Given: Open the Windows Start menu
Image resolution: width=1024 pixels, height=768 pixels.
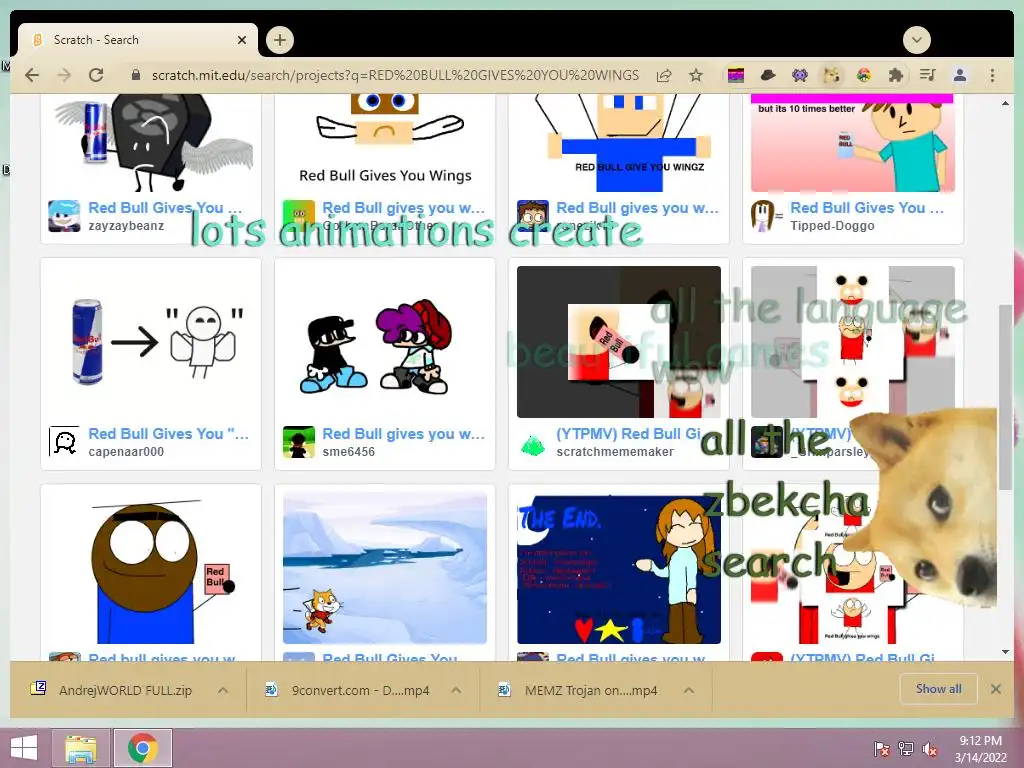Looking at the screenshot, I should click(24, 748).
